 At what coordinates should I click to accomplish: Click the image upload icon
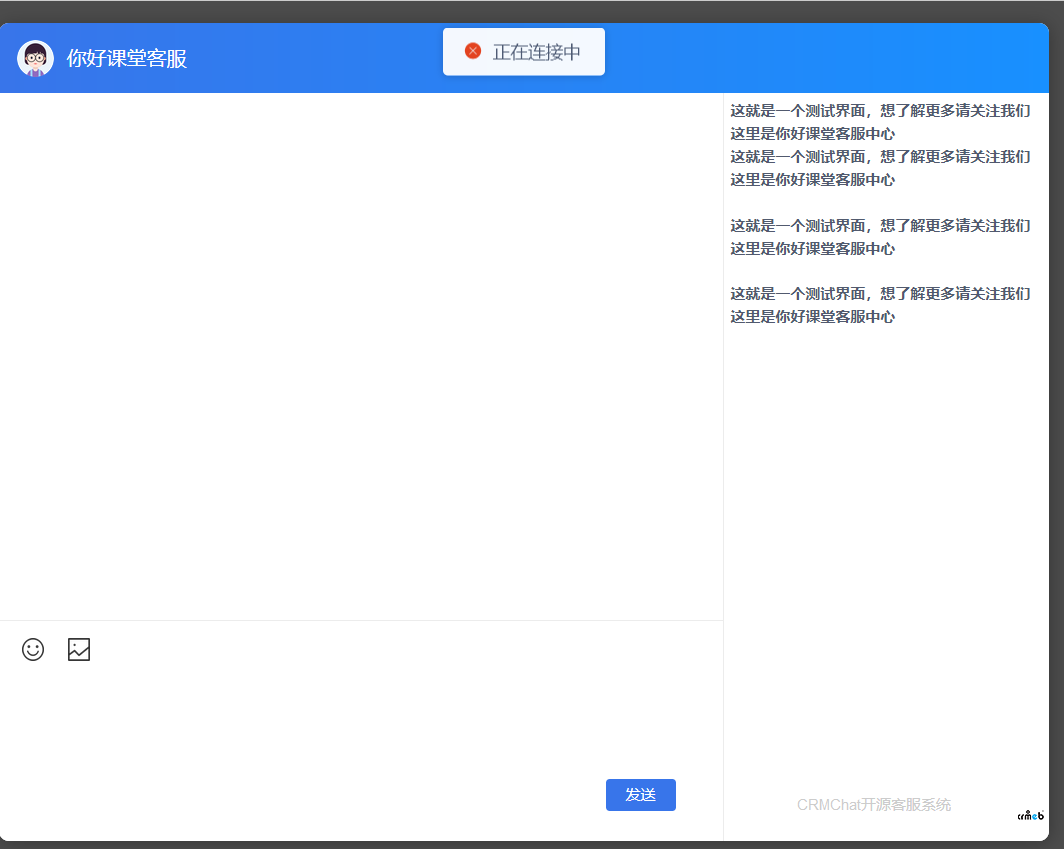[x=79, y=649]
